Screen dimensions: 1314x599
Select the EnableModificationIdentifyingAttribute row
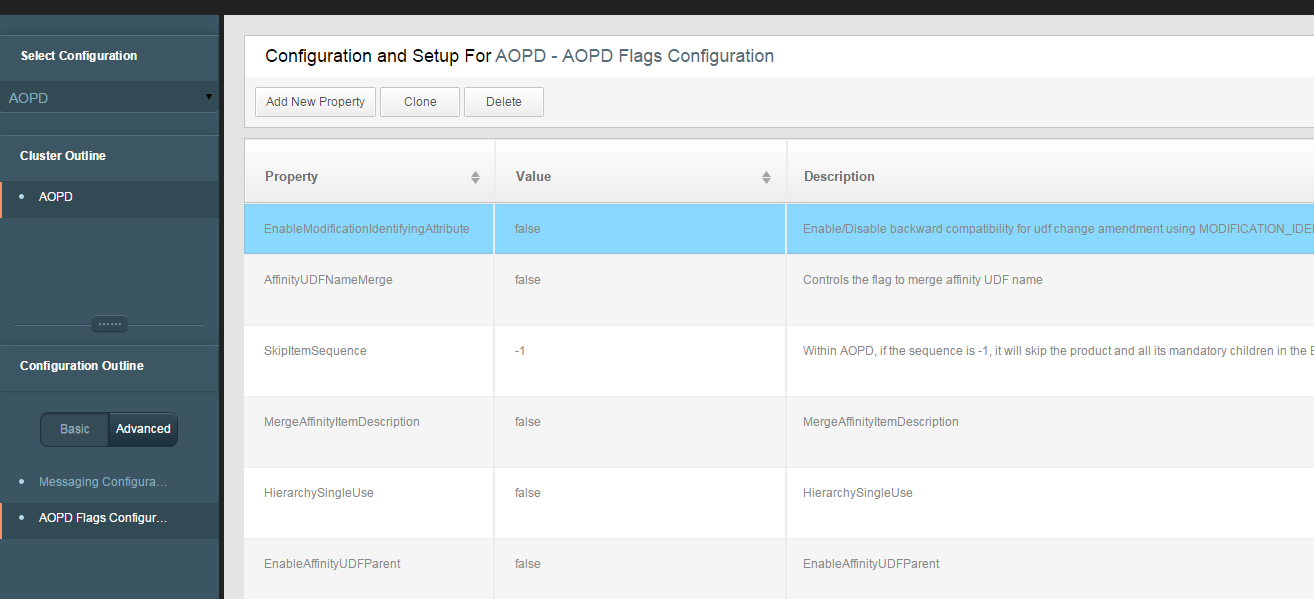366,229
